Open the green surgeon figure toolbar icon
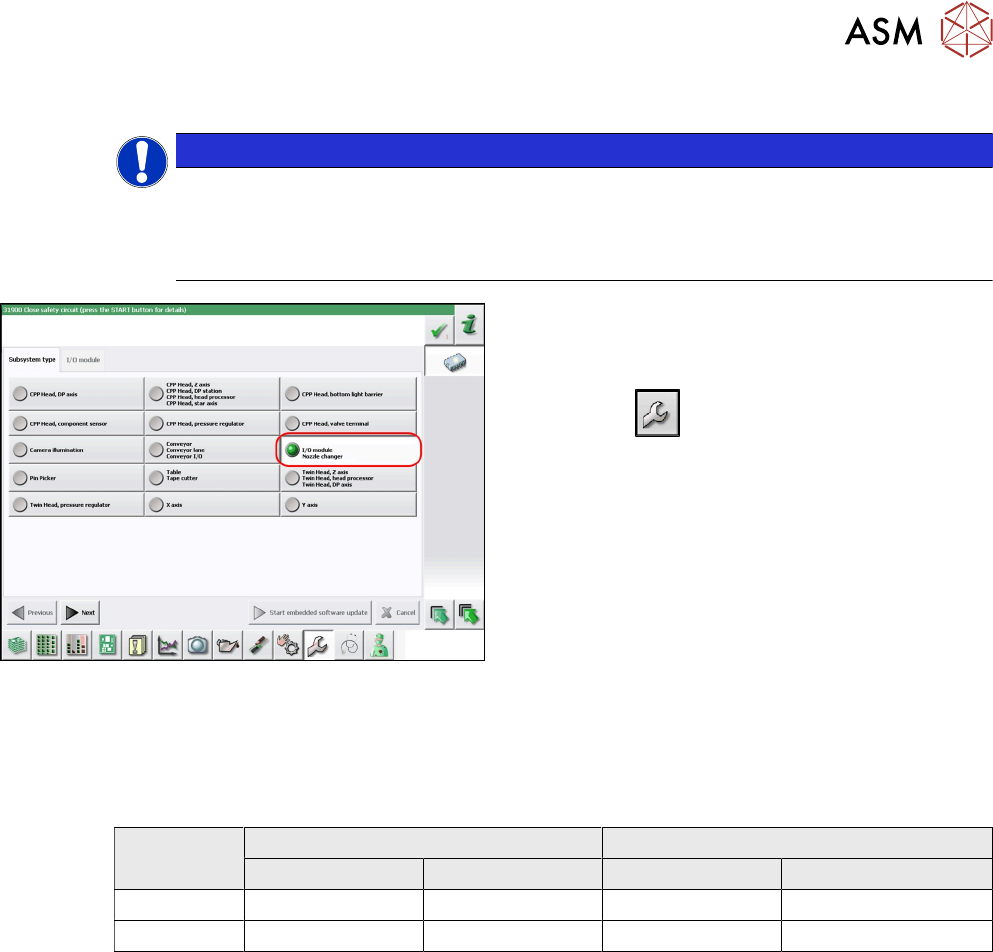Viewport: 993px width, 952px height. point(379,645)
